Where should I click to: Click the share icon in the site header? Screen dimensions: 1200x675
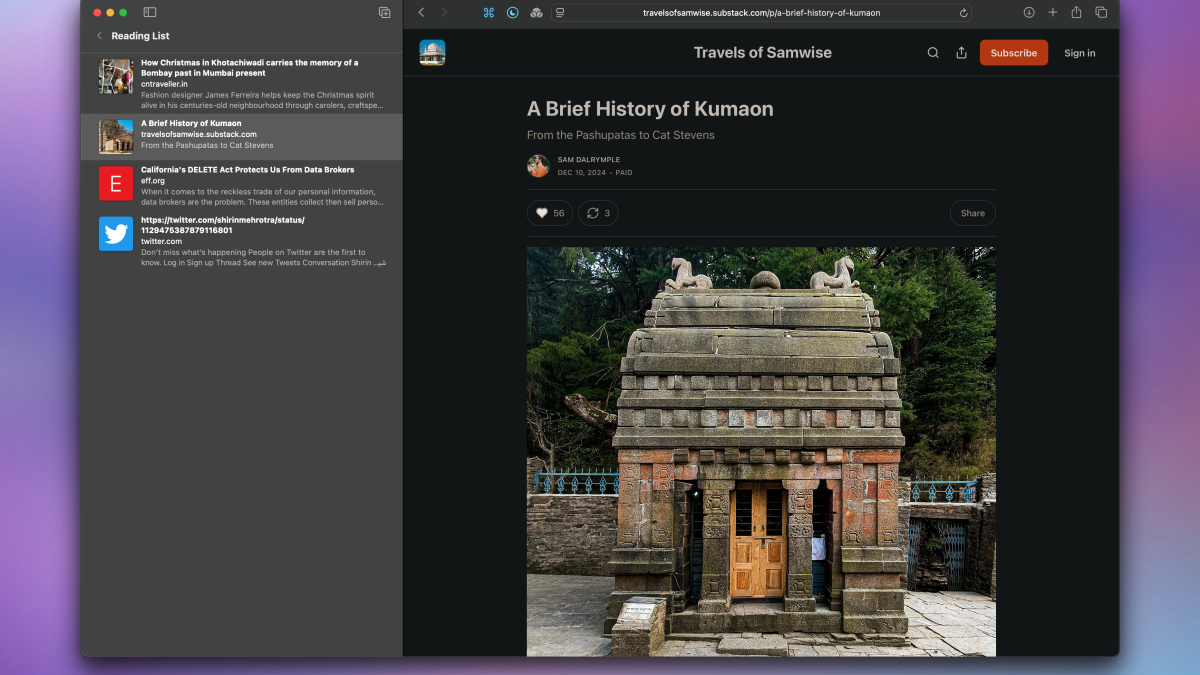coord(961,52)
